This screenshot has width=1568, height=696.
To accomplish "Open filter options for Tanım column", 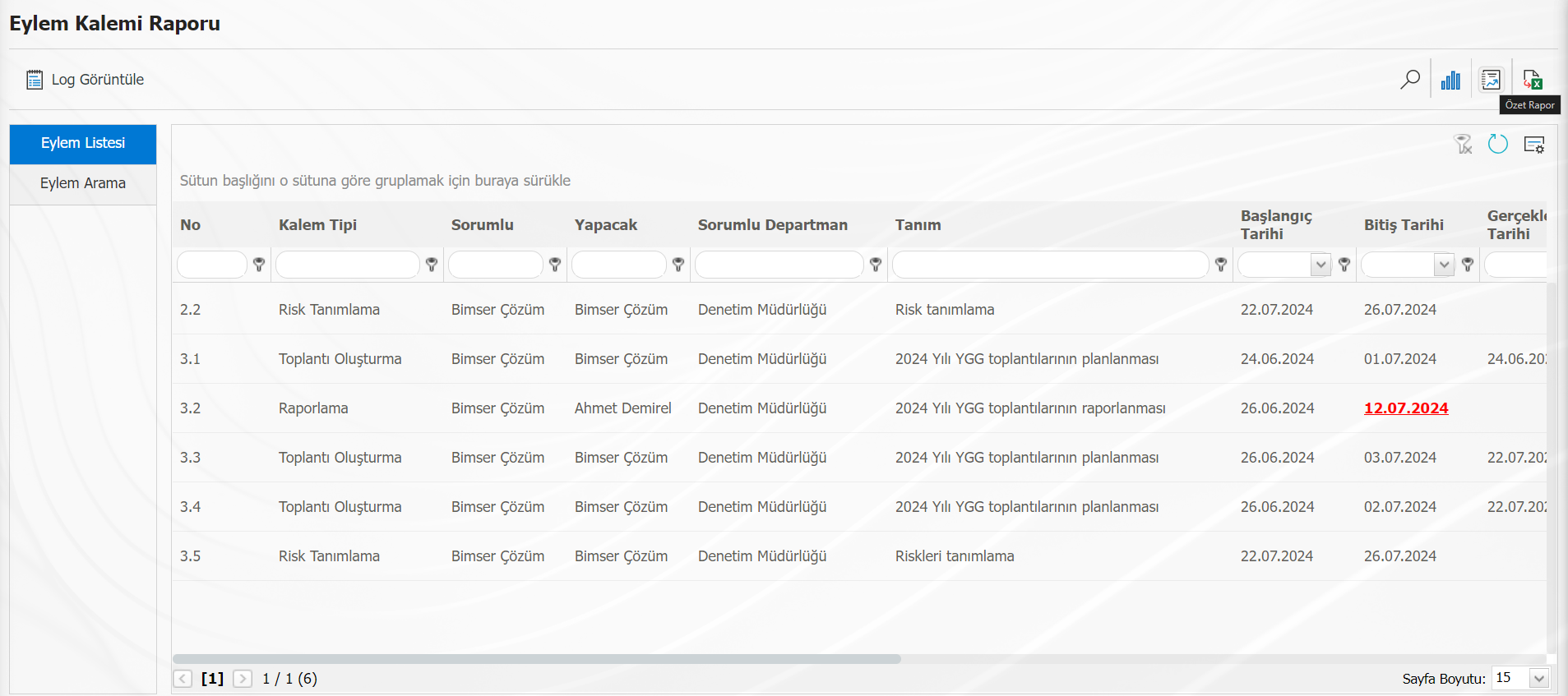I will pyautogui.click(x=1221, y=265).
